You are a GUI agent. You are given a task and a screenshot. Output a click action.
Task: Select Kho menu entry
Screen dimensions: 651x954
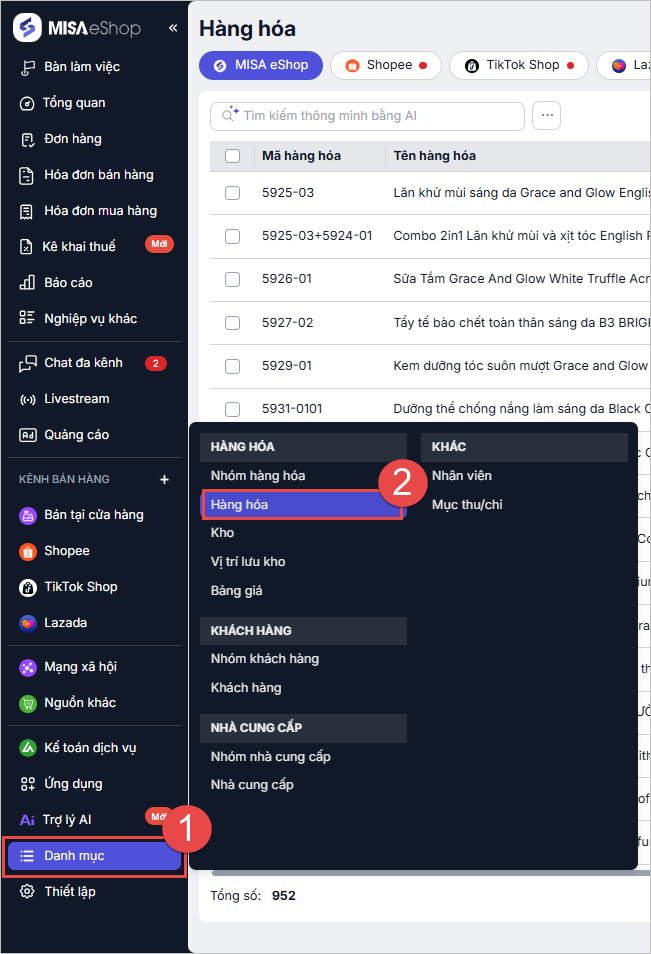pos(222,533)
